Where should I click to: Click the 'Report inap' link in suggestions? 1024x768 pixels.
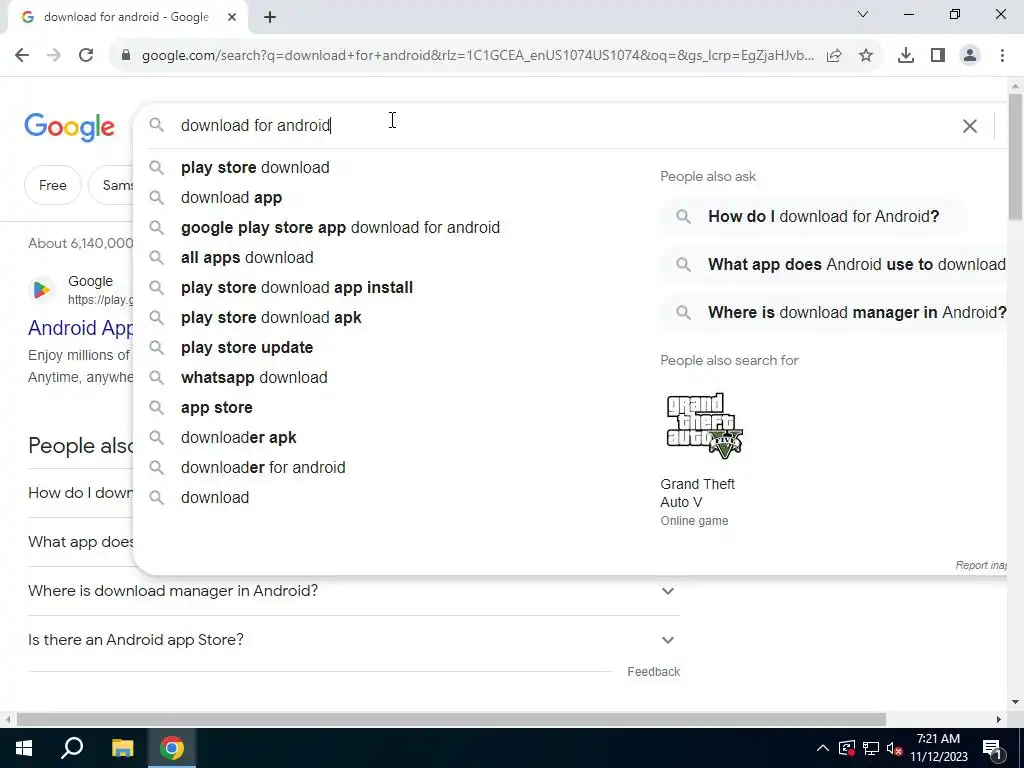click(x=981, y=566)
